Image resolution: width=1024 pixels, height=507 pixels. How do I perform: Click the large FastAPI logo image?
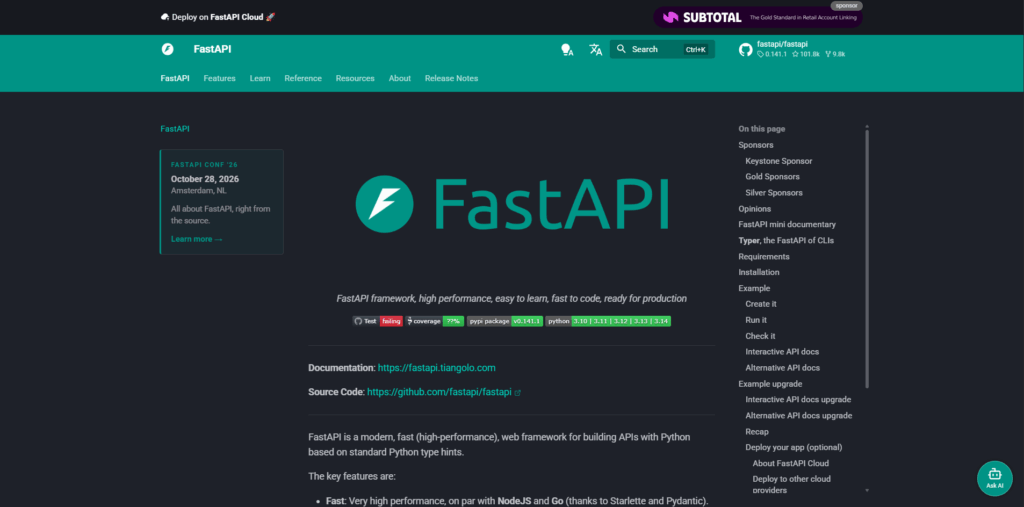[x=512, y=203]
